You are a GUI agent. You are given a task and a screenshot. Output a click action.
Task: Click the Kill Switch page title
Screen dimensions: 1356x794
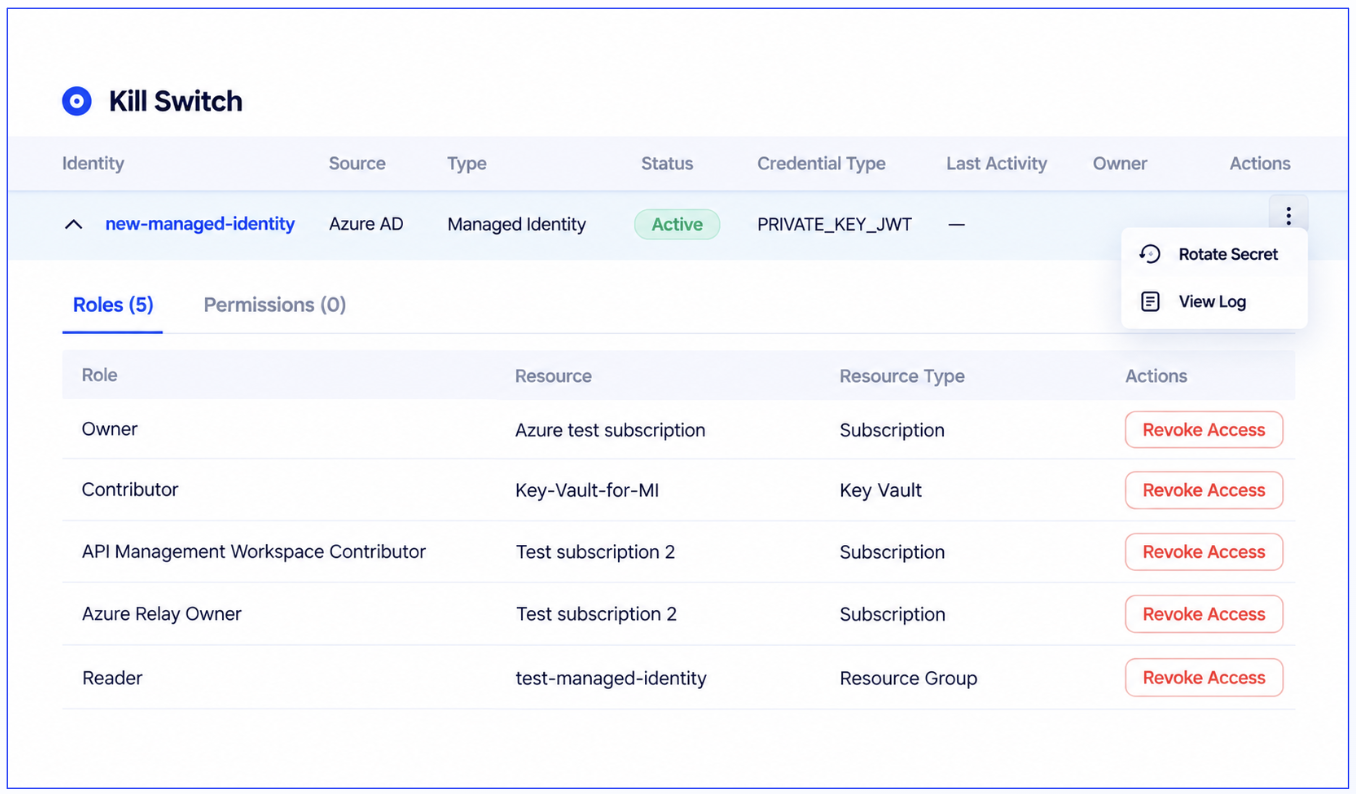tap(175, 101)
